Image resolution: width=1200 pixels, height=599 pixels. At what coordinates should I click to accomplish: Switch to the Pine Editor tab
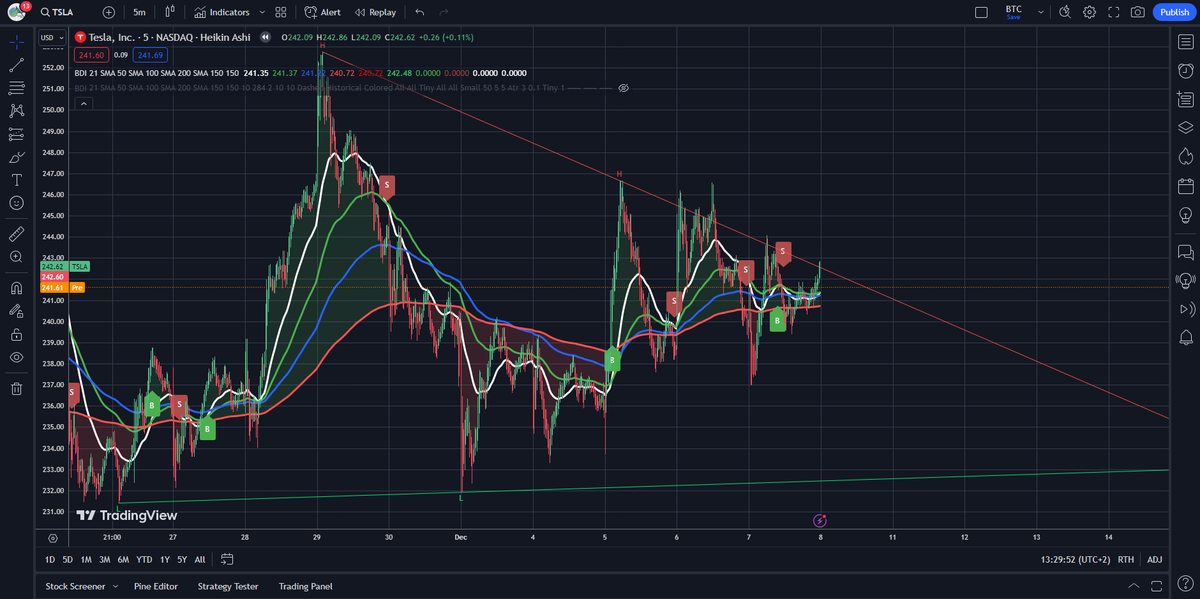[156, 586]
